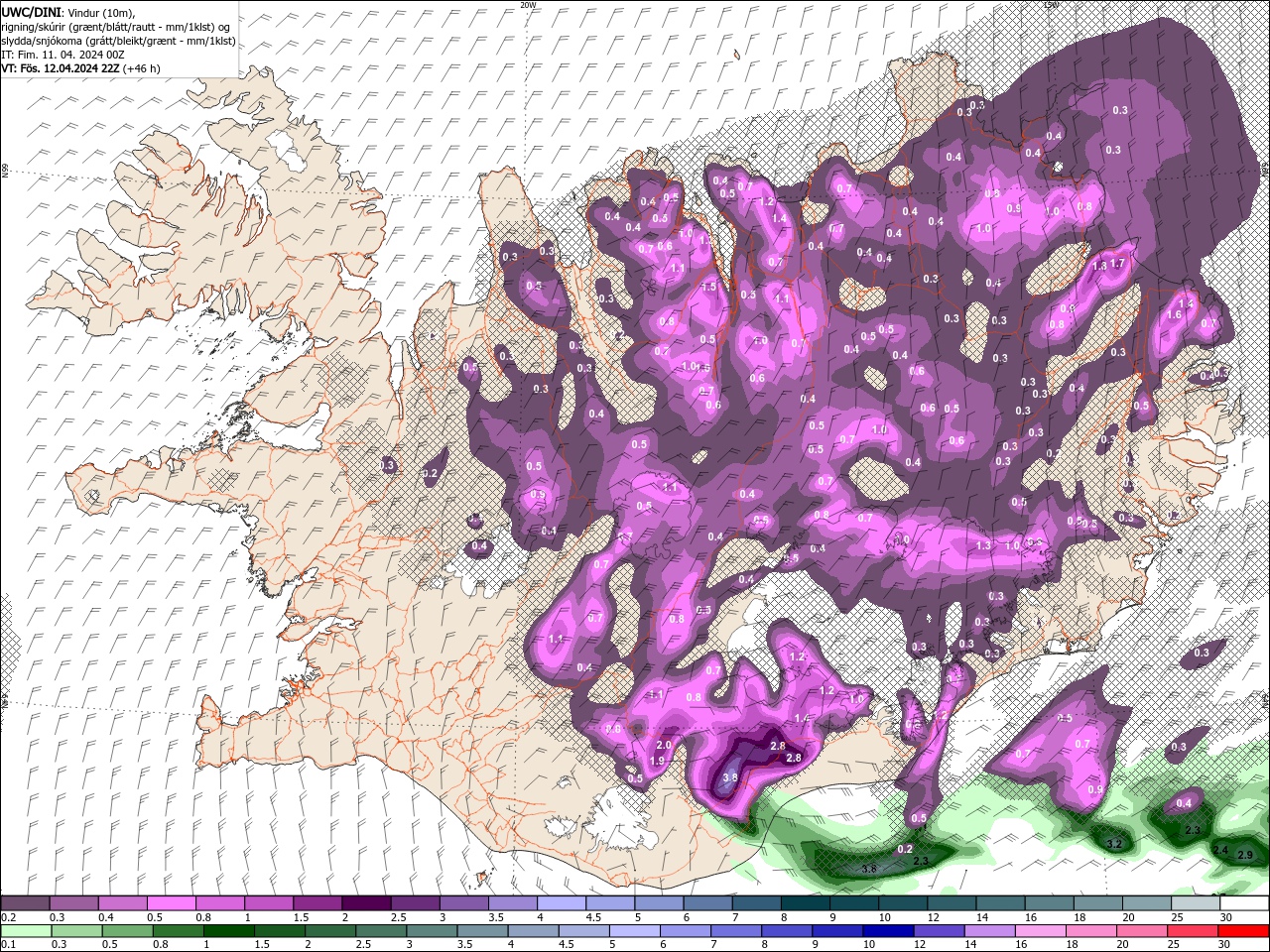Click the '20W' longitude label

pyautogui.click(x=528, y=5)
